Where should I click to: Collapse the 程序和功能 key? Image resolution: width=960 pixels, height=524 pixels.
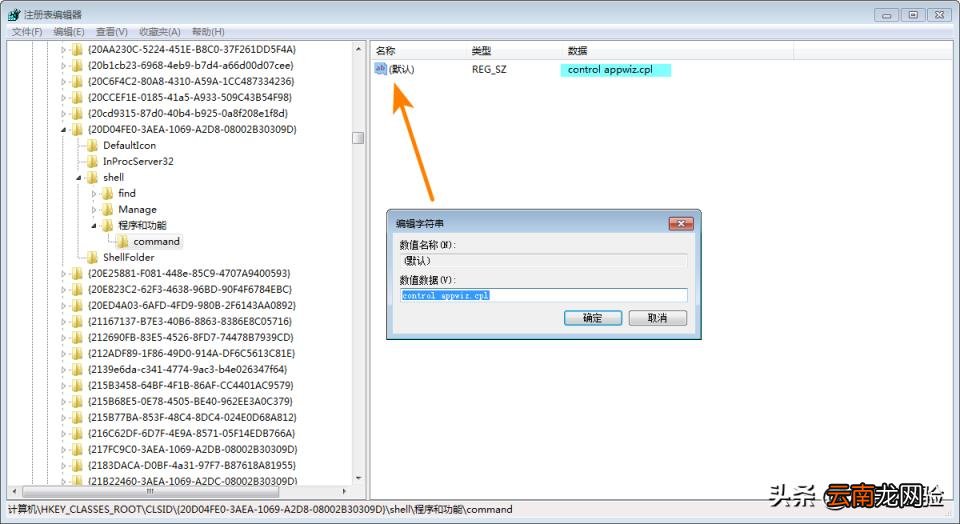point(94,226)
